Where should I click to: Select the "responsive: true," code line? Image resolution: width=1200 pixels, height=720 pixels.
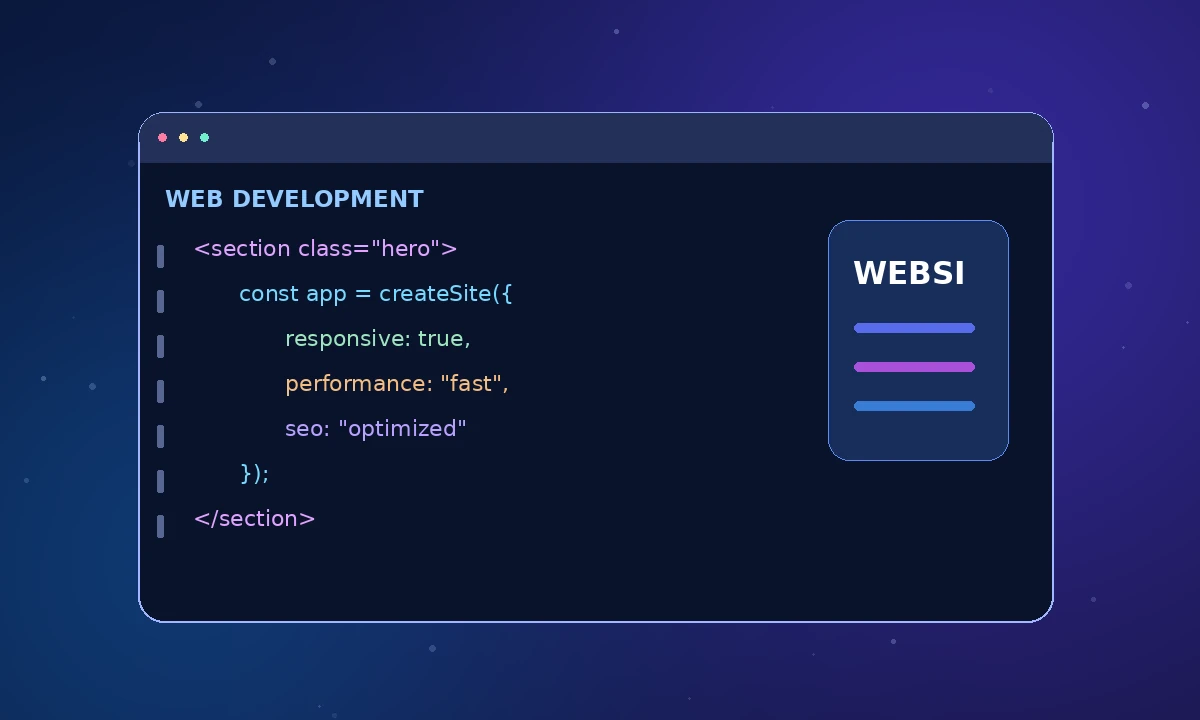(377, 339)
